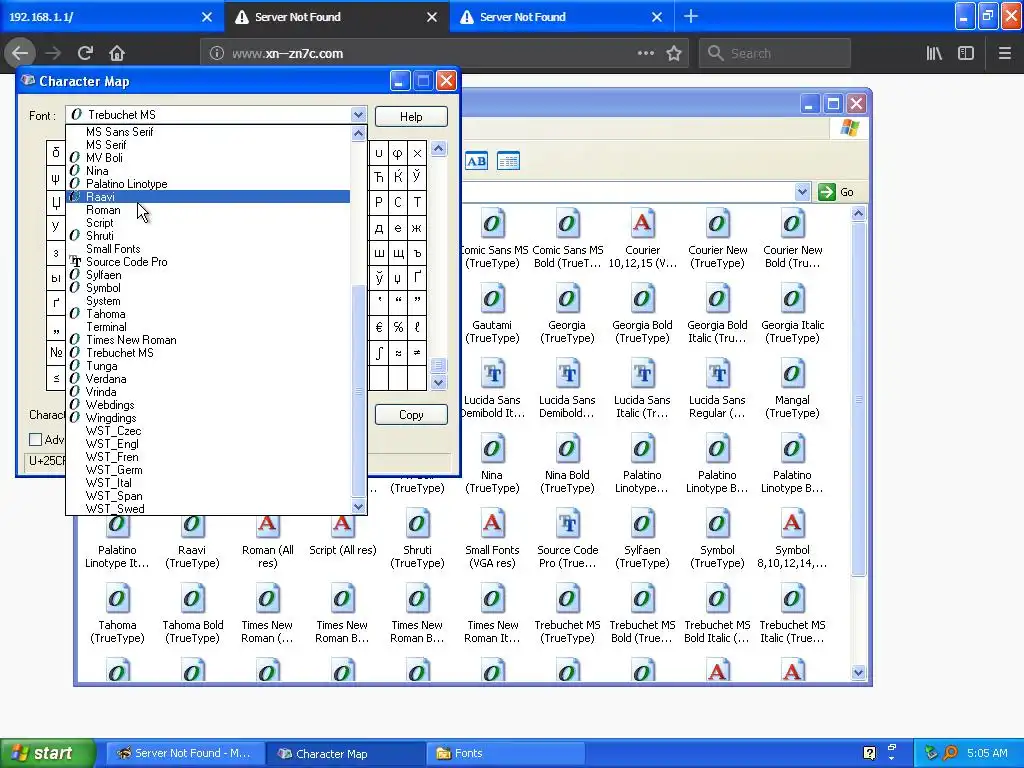Select Shruti (TrueType) font icon

pos(417,539)
